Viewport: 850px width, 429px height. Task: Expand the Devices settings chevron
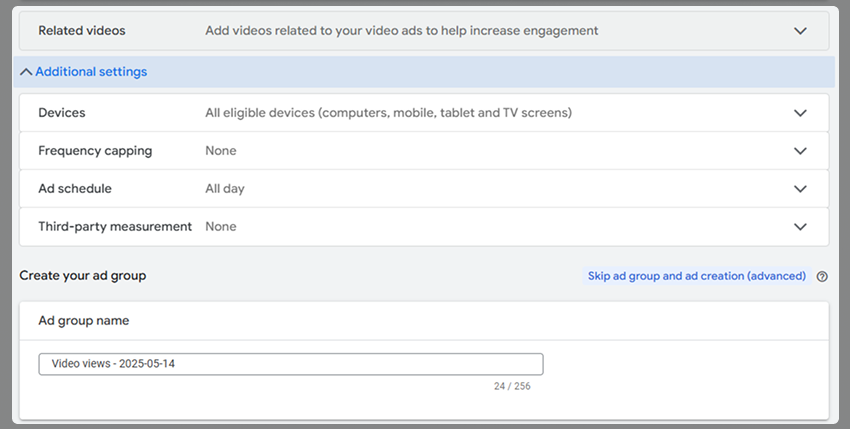click(x=800, y=113)
